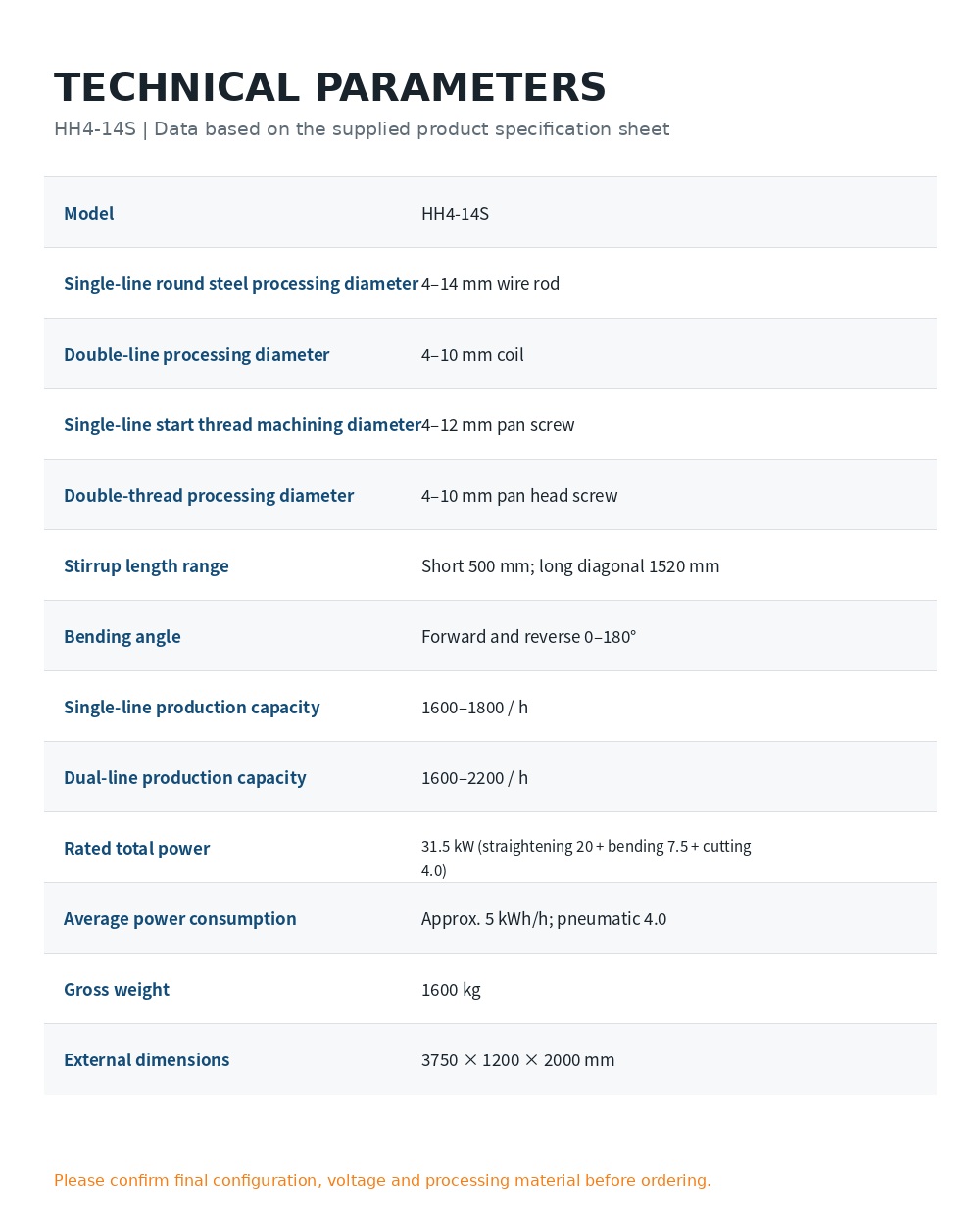Click the Rated total power label
The height and width of the screenshot is (1225, 980).
coord(136,848)
